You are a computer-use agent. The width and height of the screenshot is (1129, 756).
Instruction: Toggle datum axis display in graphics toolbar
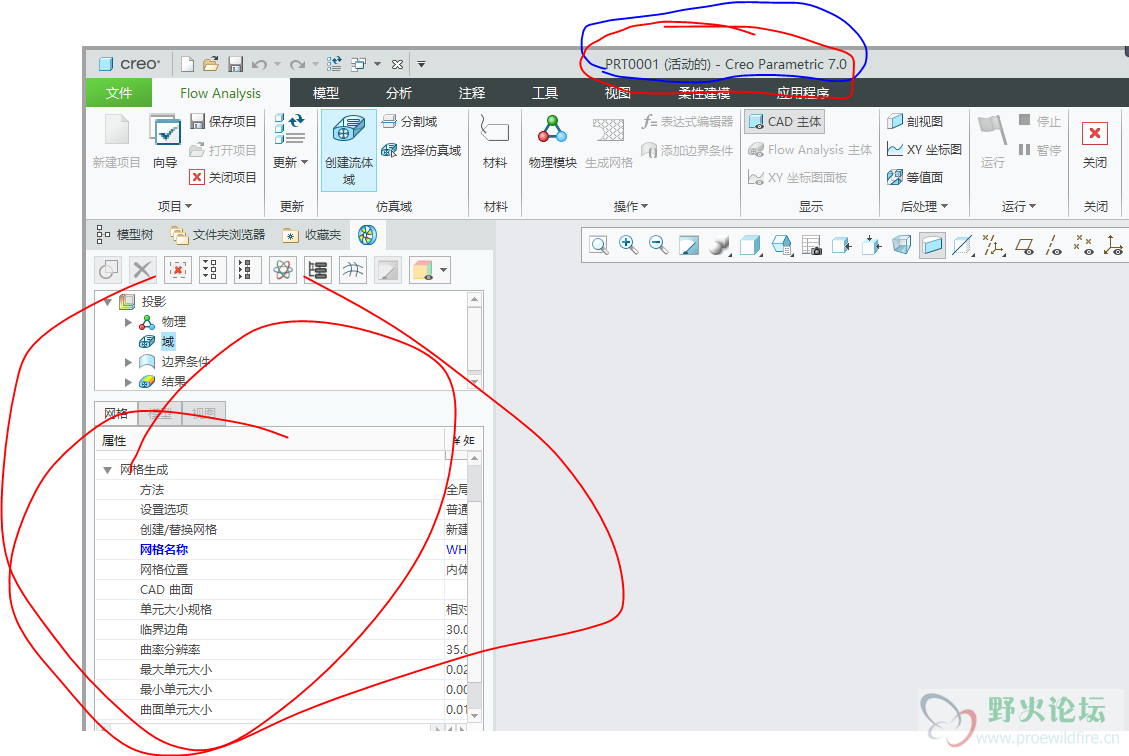click(x=1053, y=246)
